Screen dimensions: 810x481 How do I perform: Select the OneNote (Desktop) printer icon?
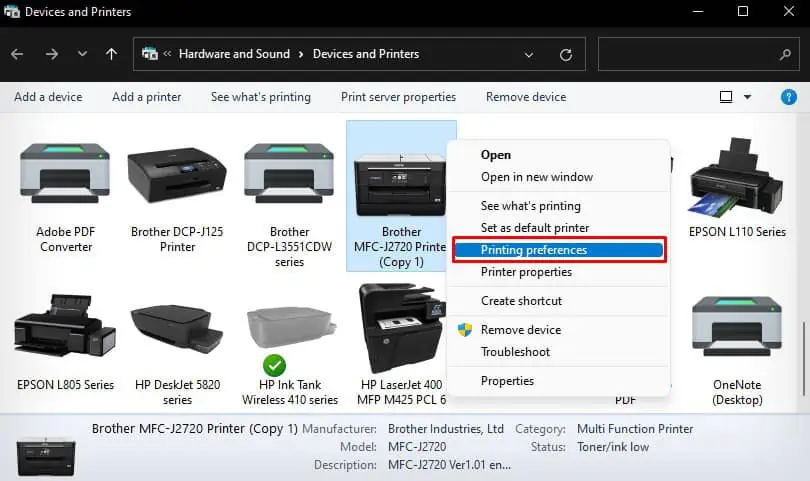[x=737, y=327]
